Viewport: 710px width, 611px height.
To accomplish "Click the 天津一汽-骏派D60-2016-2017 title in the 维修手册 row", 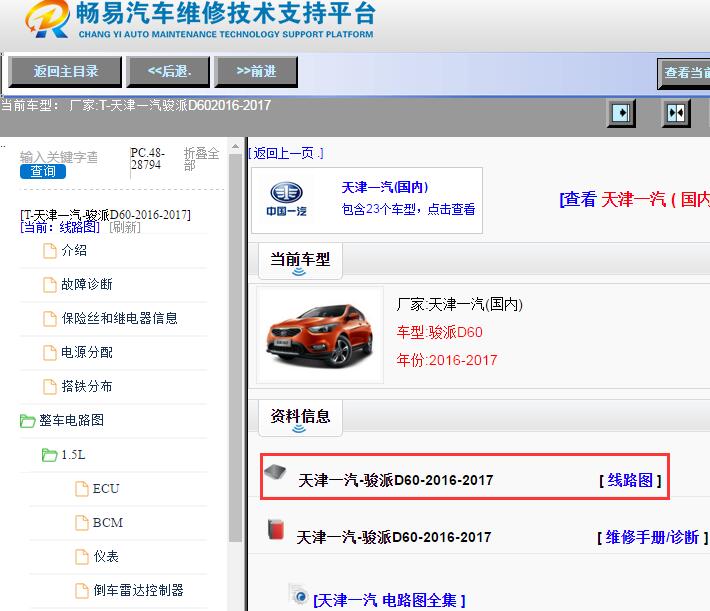I will (x=394, y=537).
